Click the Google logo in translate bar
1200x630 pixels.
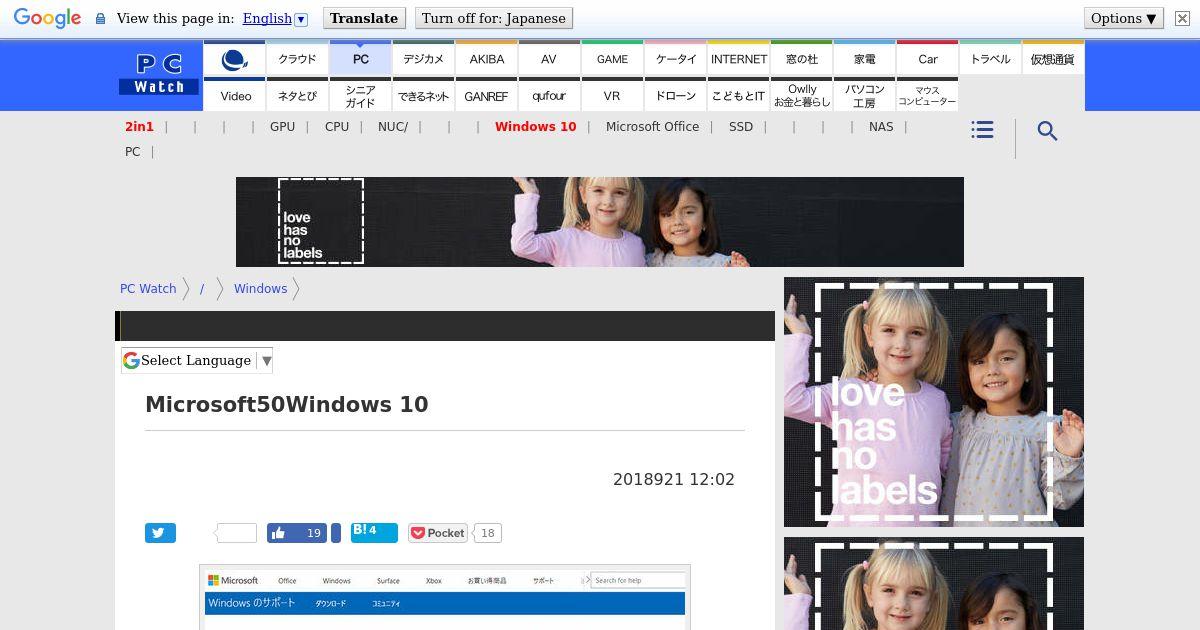(x=47, y=18)
